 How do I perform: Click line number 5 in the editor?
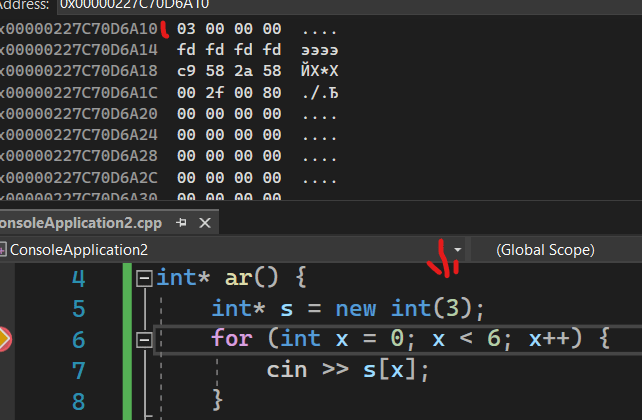pyautogui.click(x=79, y=309)
